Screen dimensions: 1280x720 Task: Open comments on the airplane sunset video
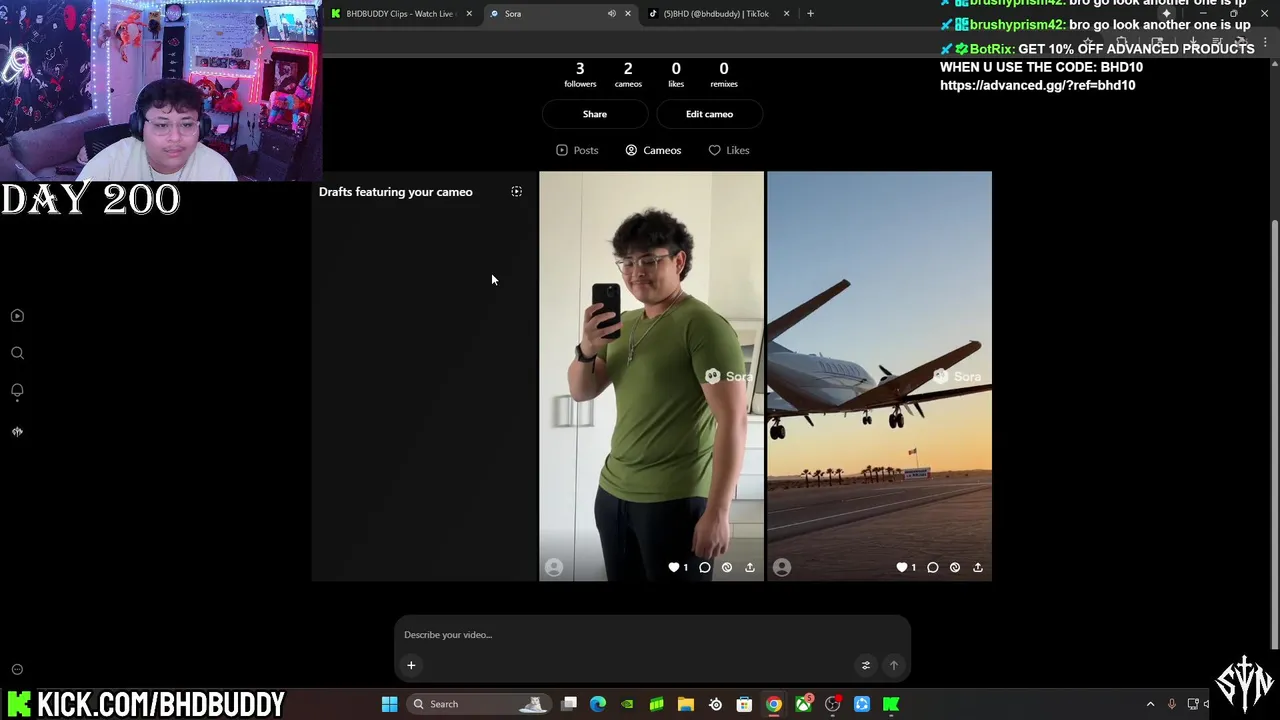(933, 567)
